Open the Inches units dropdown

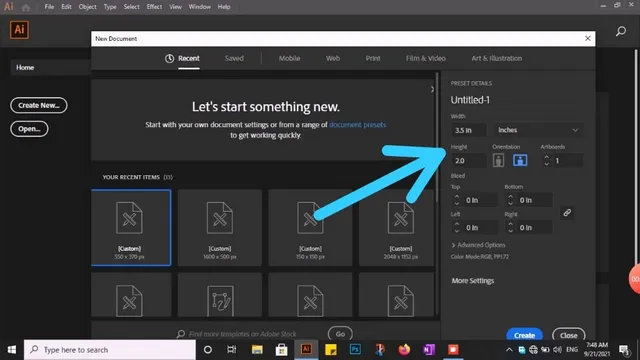pos(538,130)
